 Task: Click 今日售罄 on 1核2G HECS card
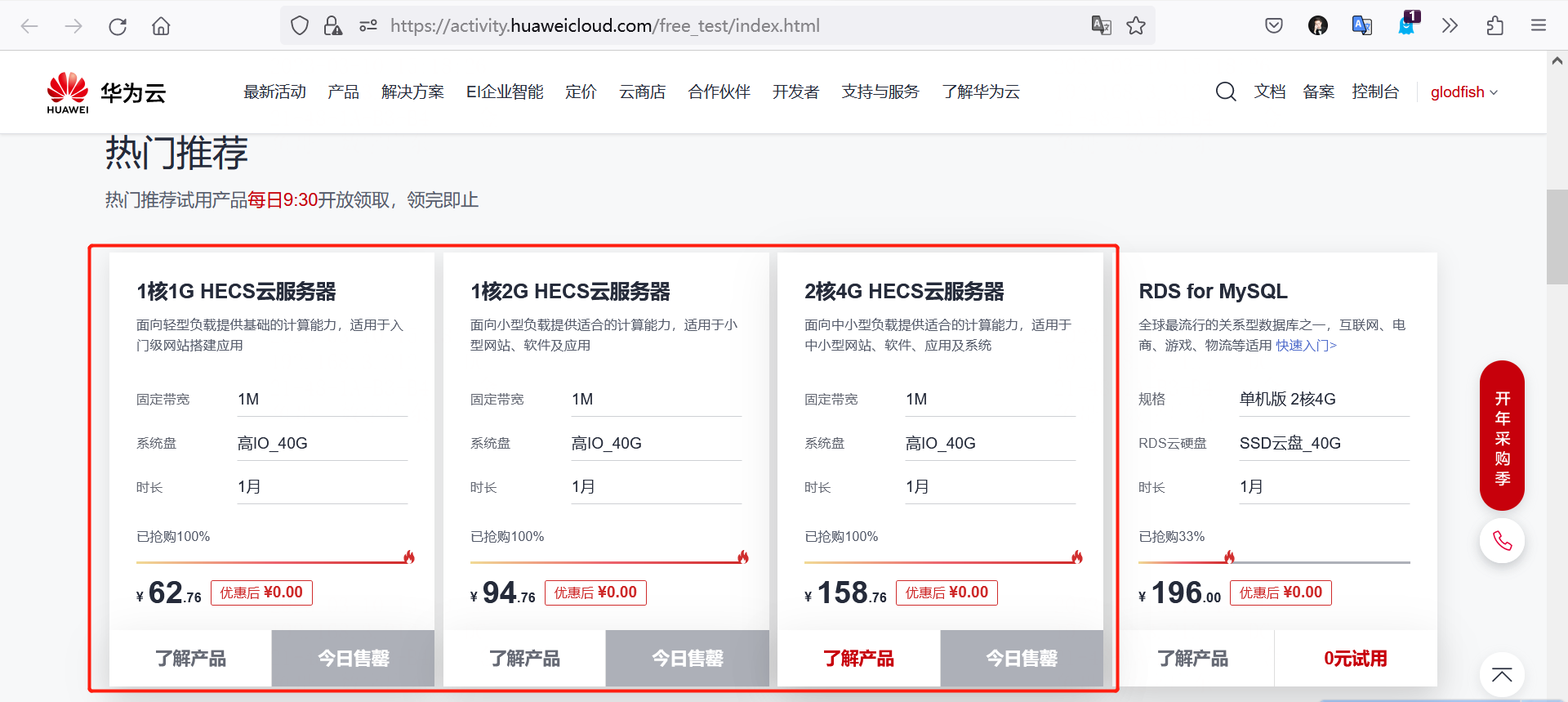point(688,658)
